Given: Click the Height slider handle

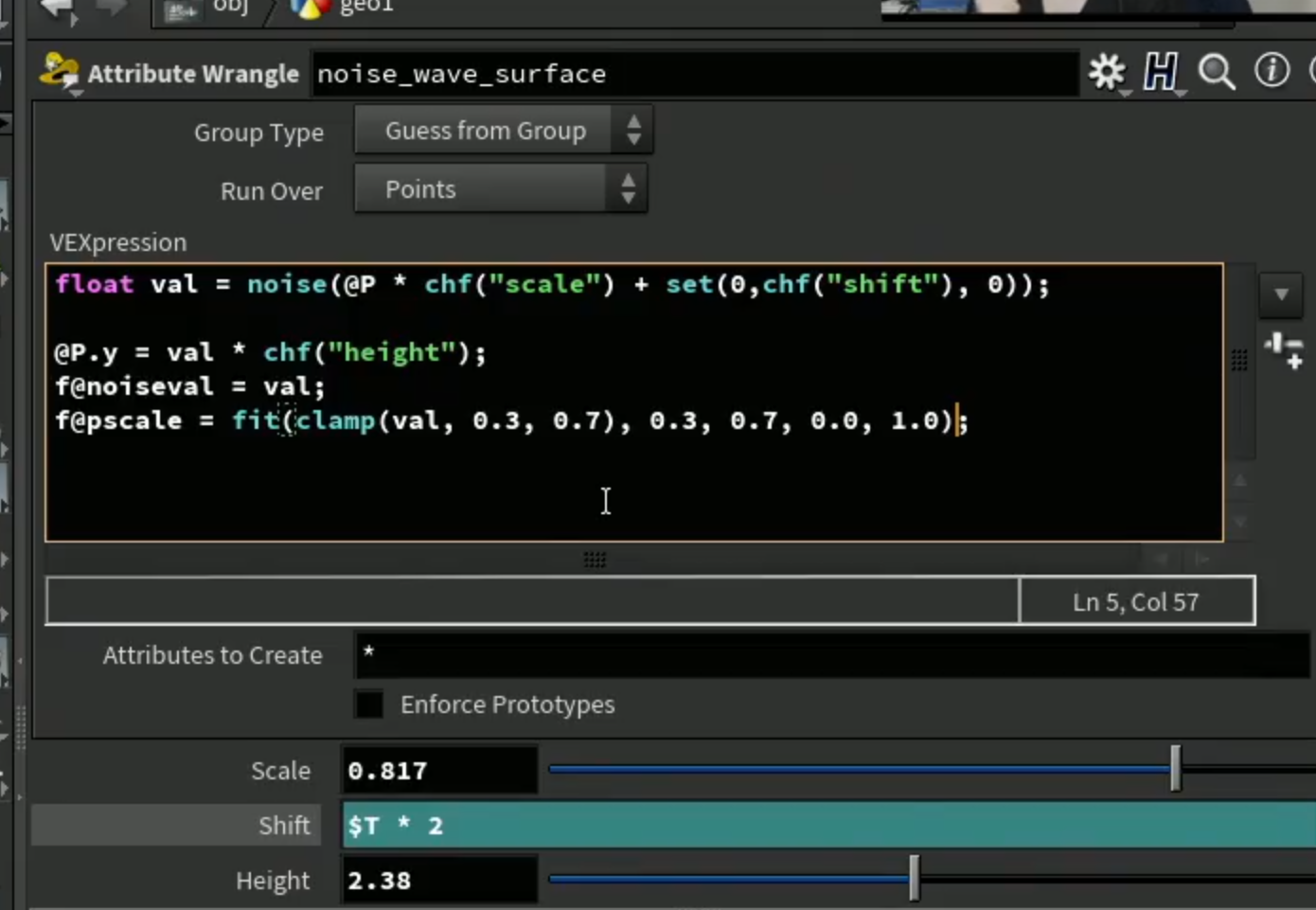Looking at the screenshot, I should [914, 879].
